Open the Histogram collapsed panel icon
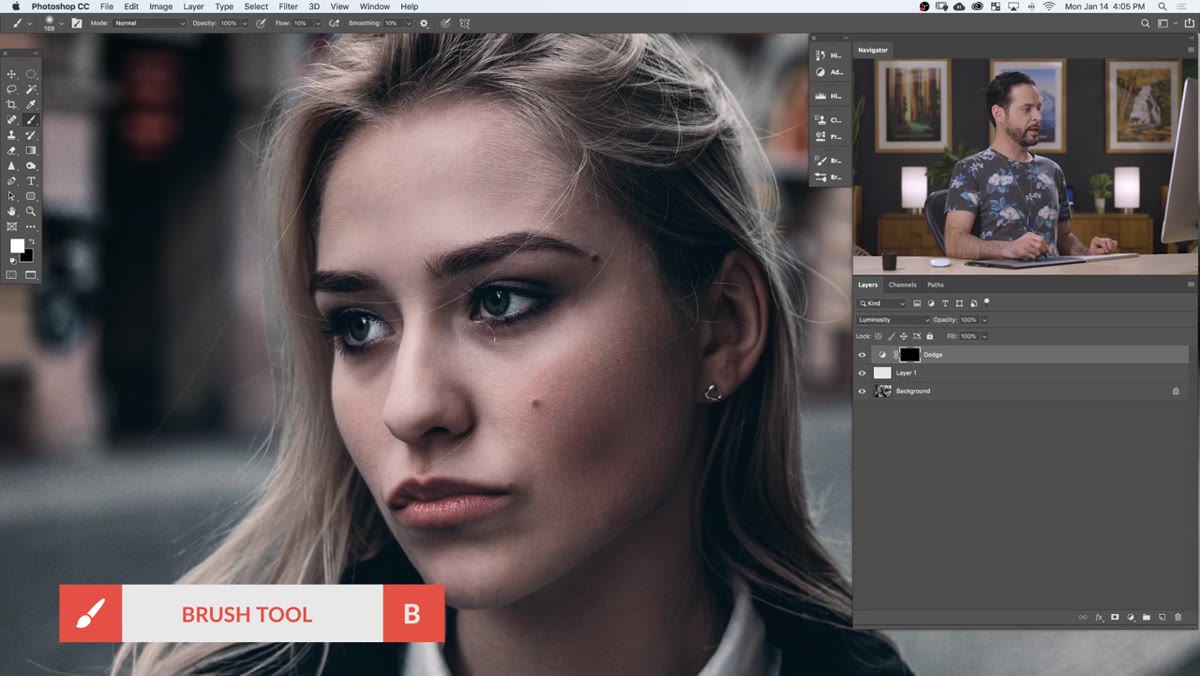The image size is (1200, 676). pos(821,96)
